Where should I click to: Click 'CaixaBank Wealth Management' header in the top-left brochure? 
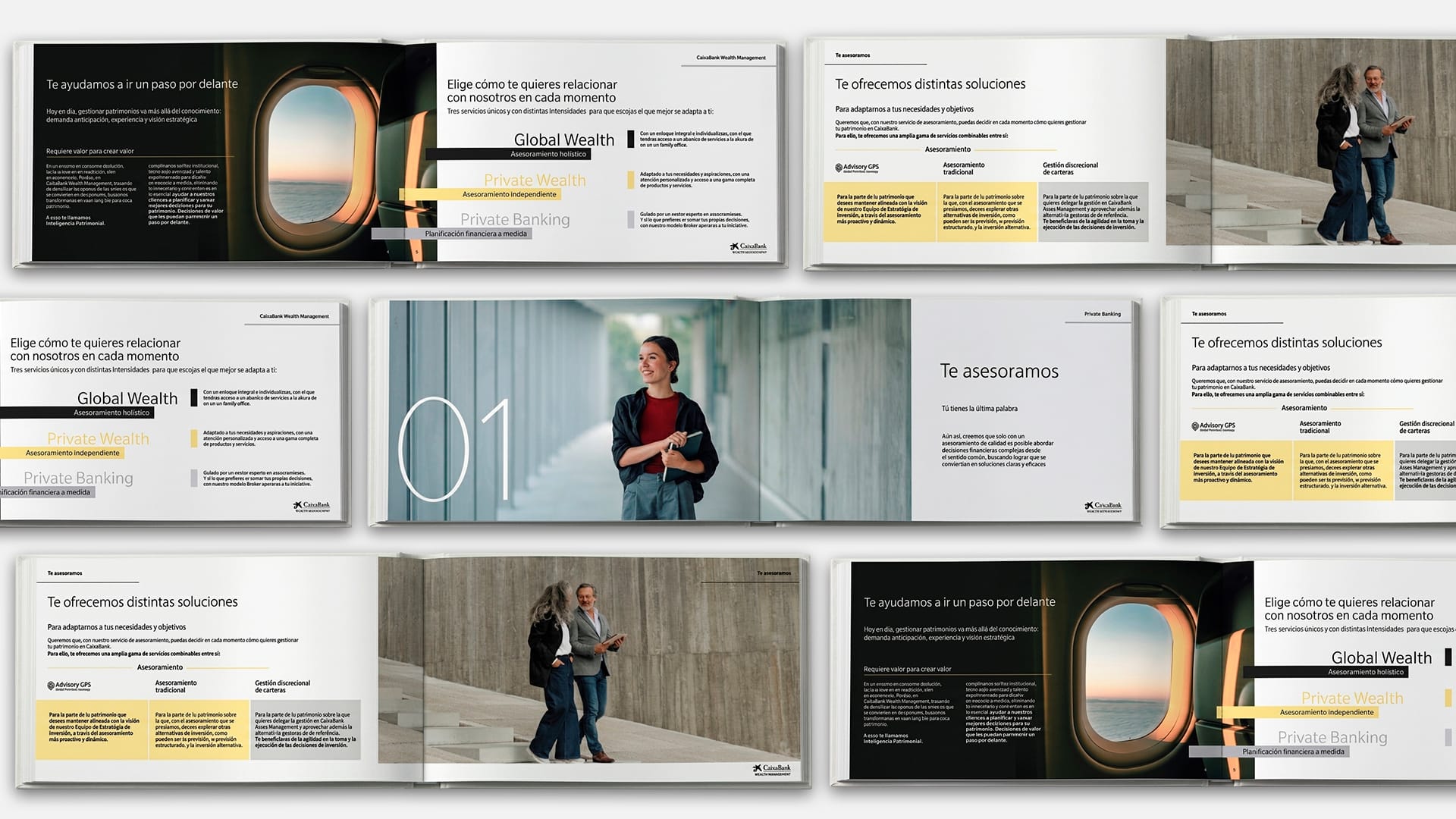[731, 58]
